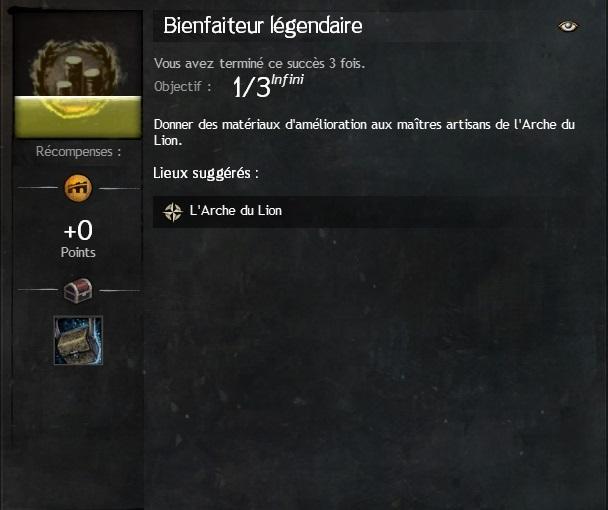Viewport: 608px width, 510px height.
Task: Click the Infini superscript label
Action: click(287, 80)
